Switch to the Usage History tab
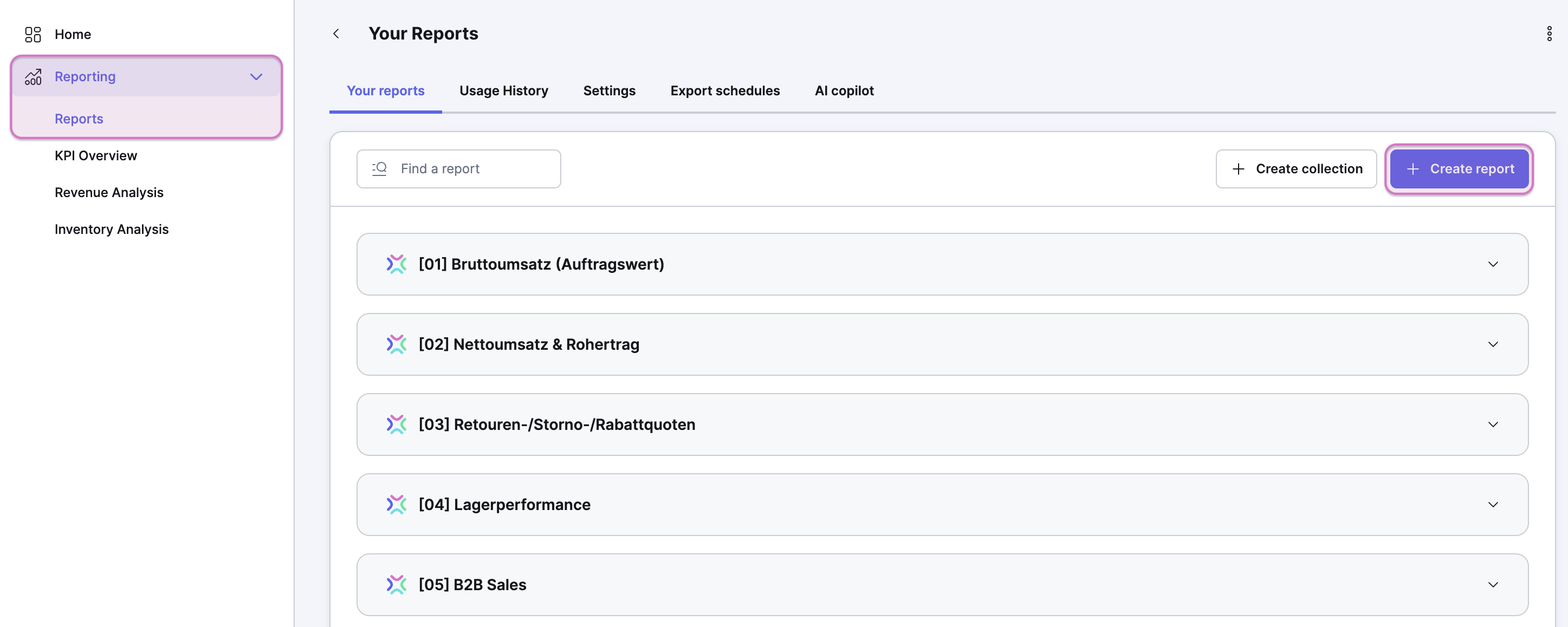 coord(503,90)
